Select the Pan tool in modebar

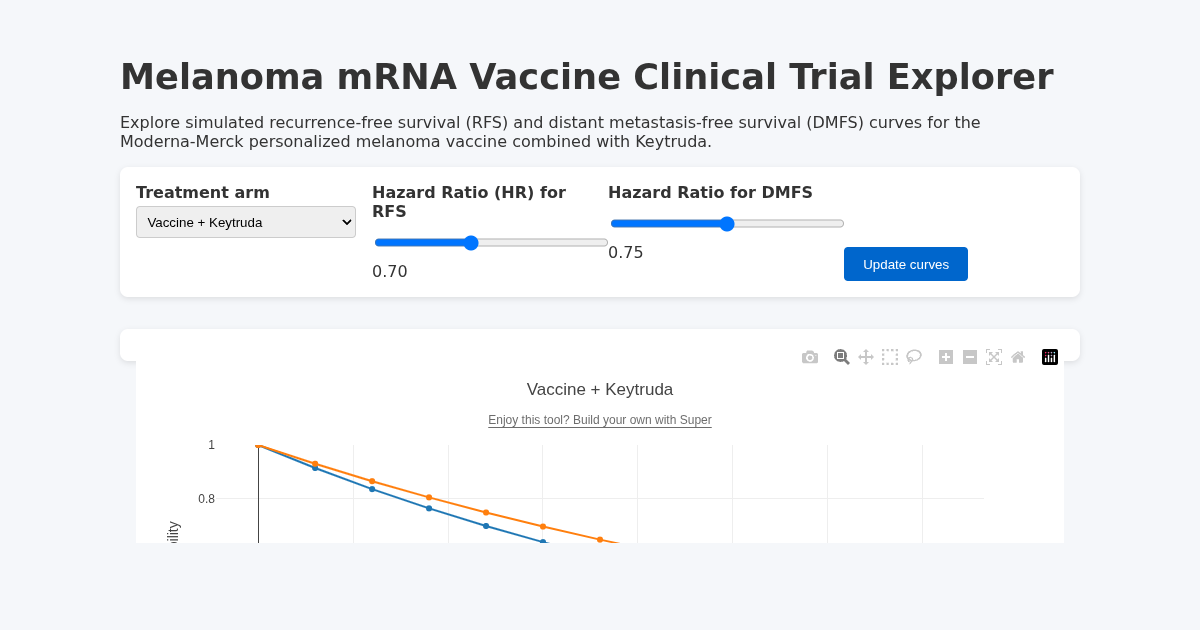point(866,357)
